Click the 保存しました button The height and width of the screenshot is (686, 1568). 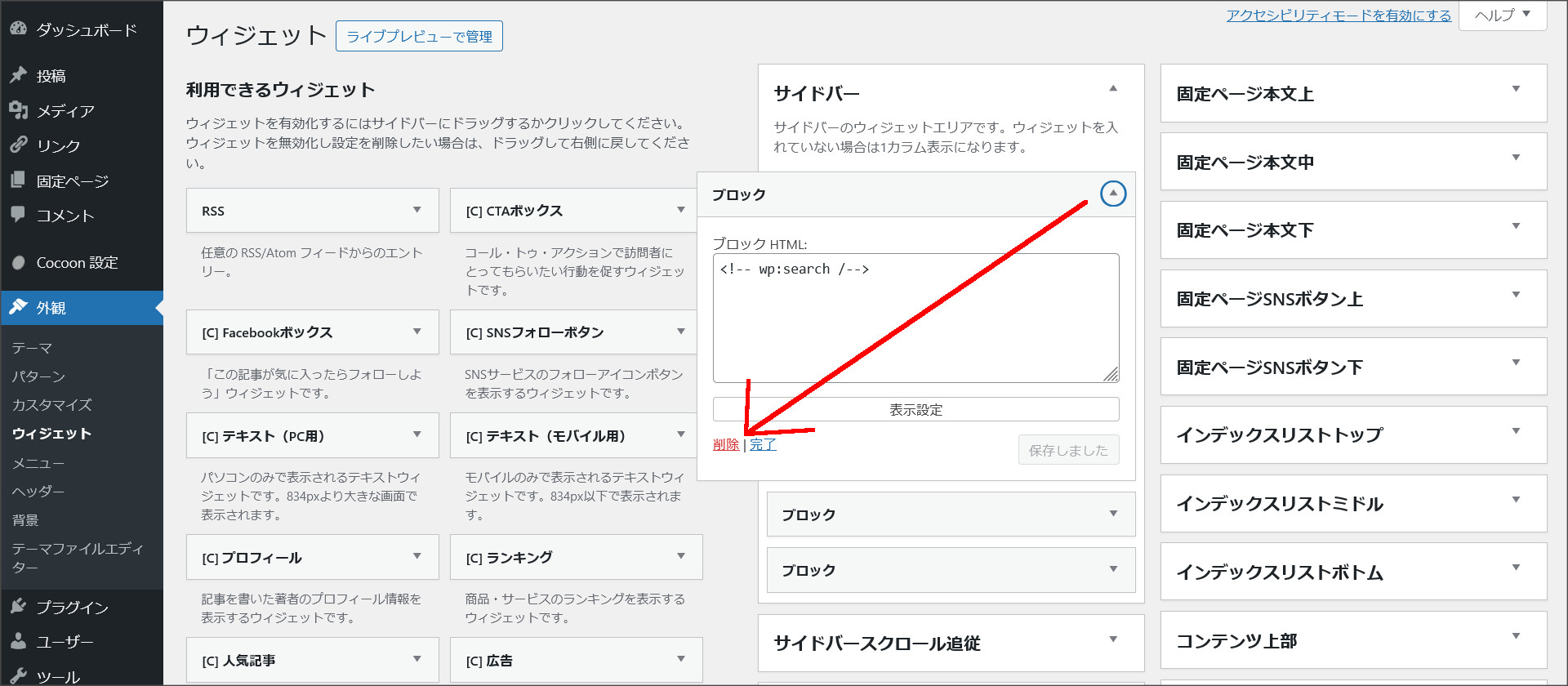pyautogui.click(x=1068, y=450)
